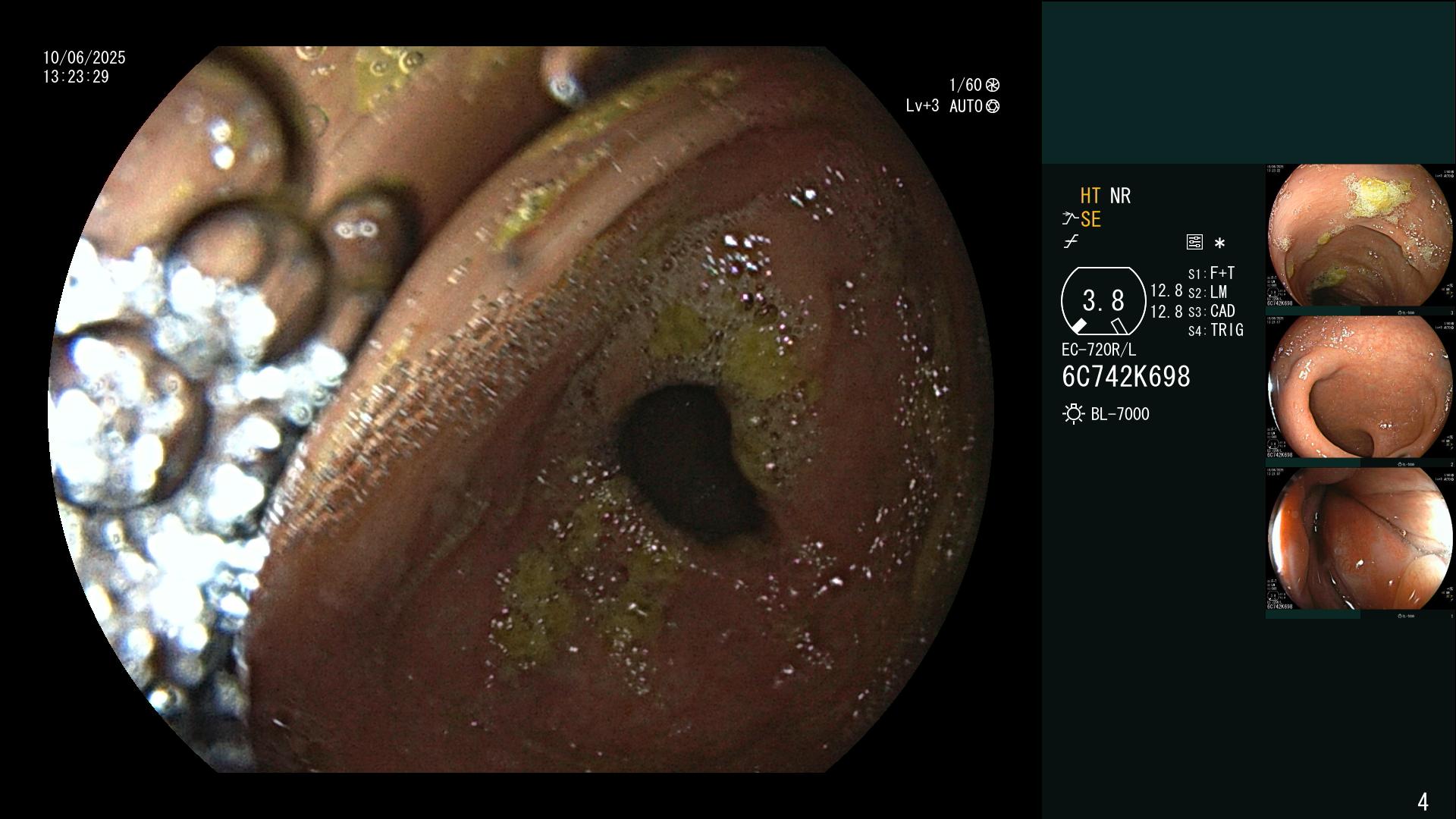Click the BL-7000 light source label

pyautogui.click(x=1120, y=414)
